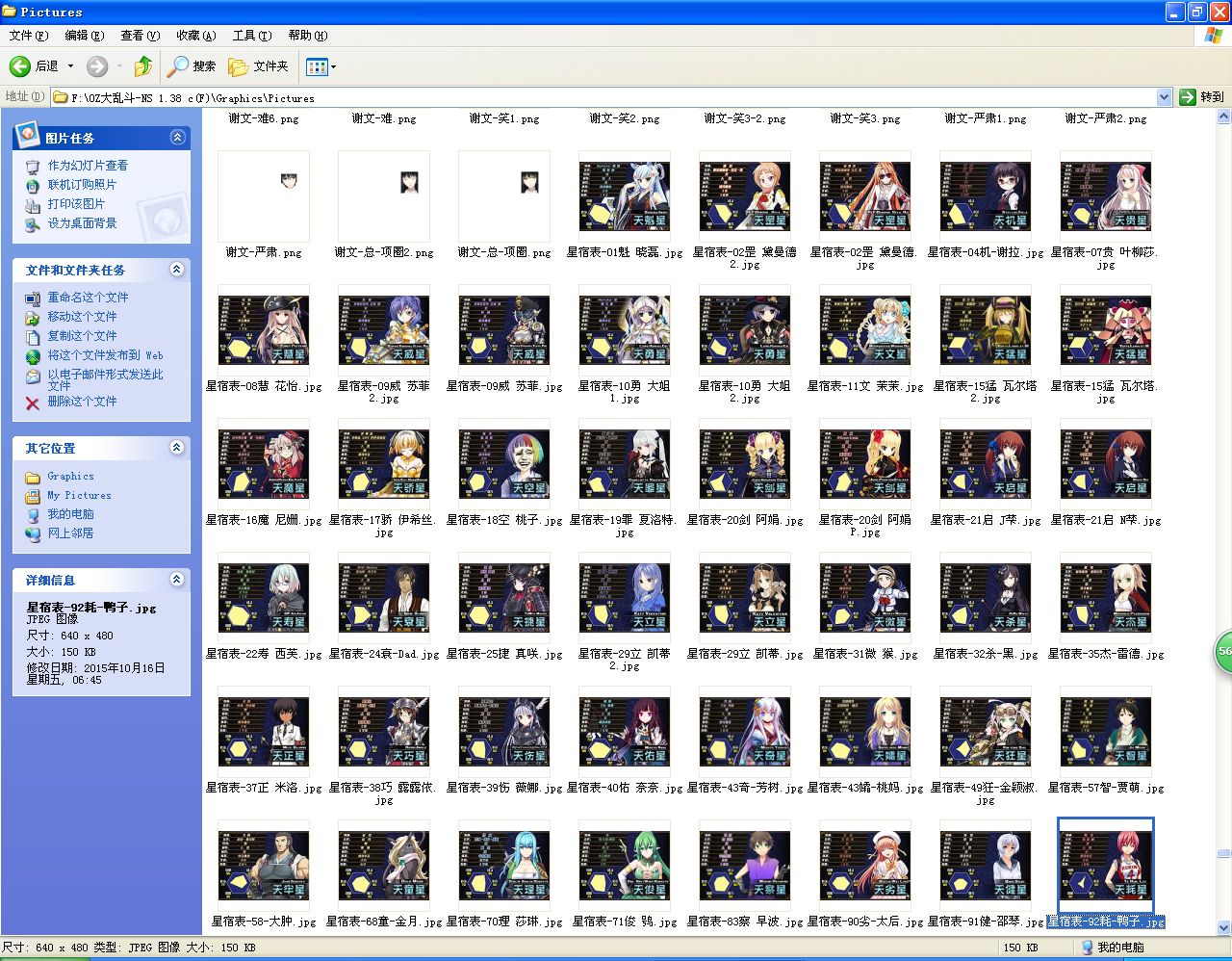
Task: Collapse the 文件和文件夹任务 panel
Action: tap(177, 270)
